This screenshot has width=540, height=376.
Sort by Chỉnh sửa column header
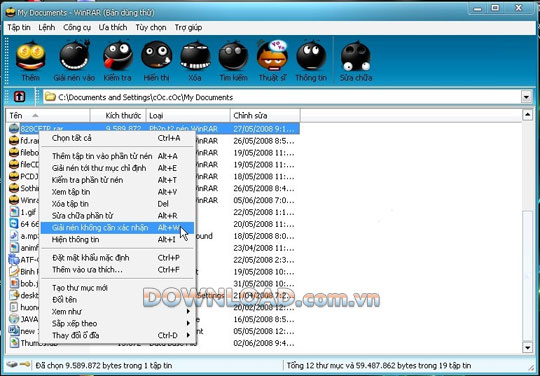click(265, 115)
